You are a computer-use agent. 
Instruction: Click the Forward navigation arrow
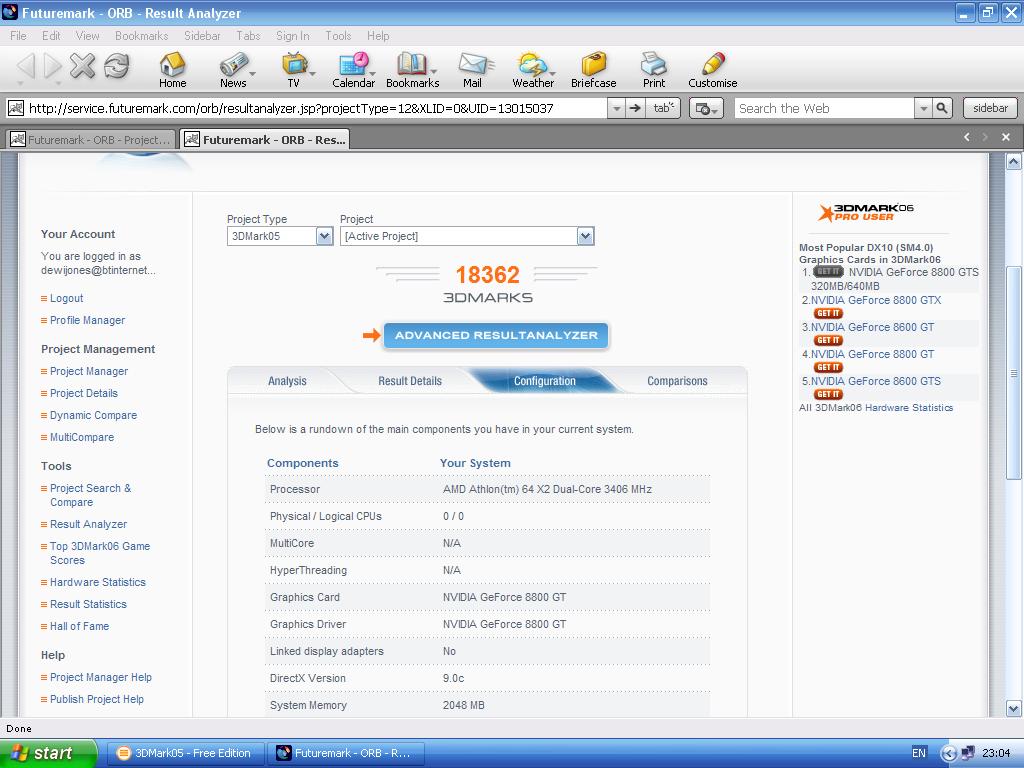click(53, 65)
